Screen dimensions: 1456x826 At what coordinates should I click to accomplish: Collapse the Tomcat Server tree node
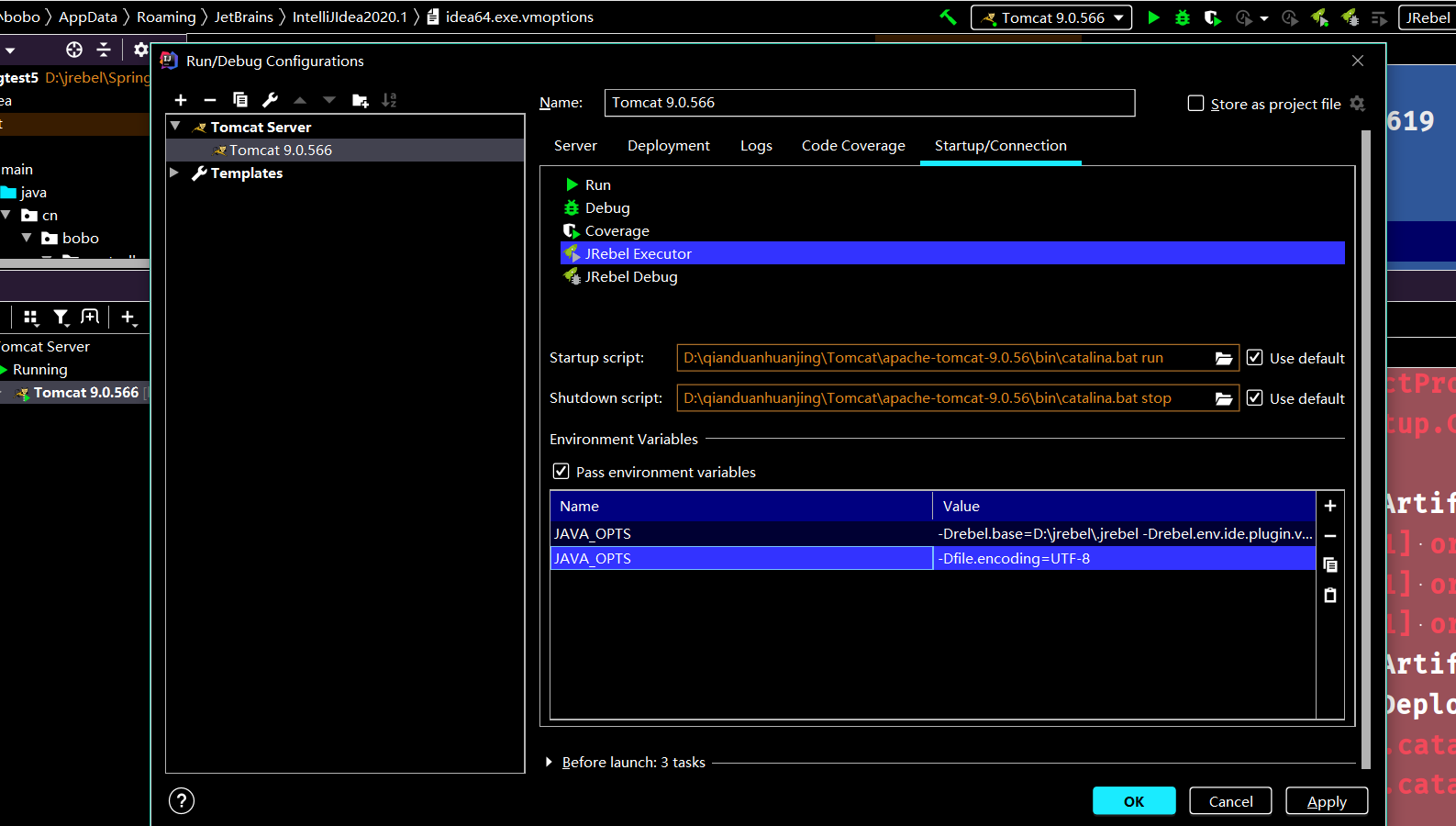[x=175, y=127]
